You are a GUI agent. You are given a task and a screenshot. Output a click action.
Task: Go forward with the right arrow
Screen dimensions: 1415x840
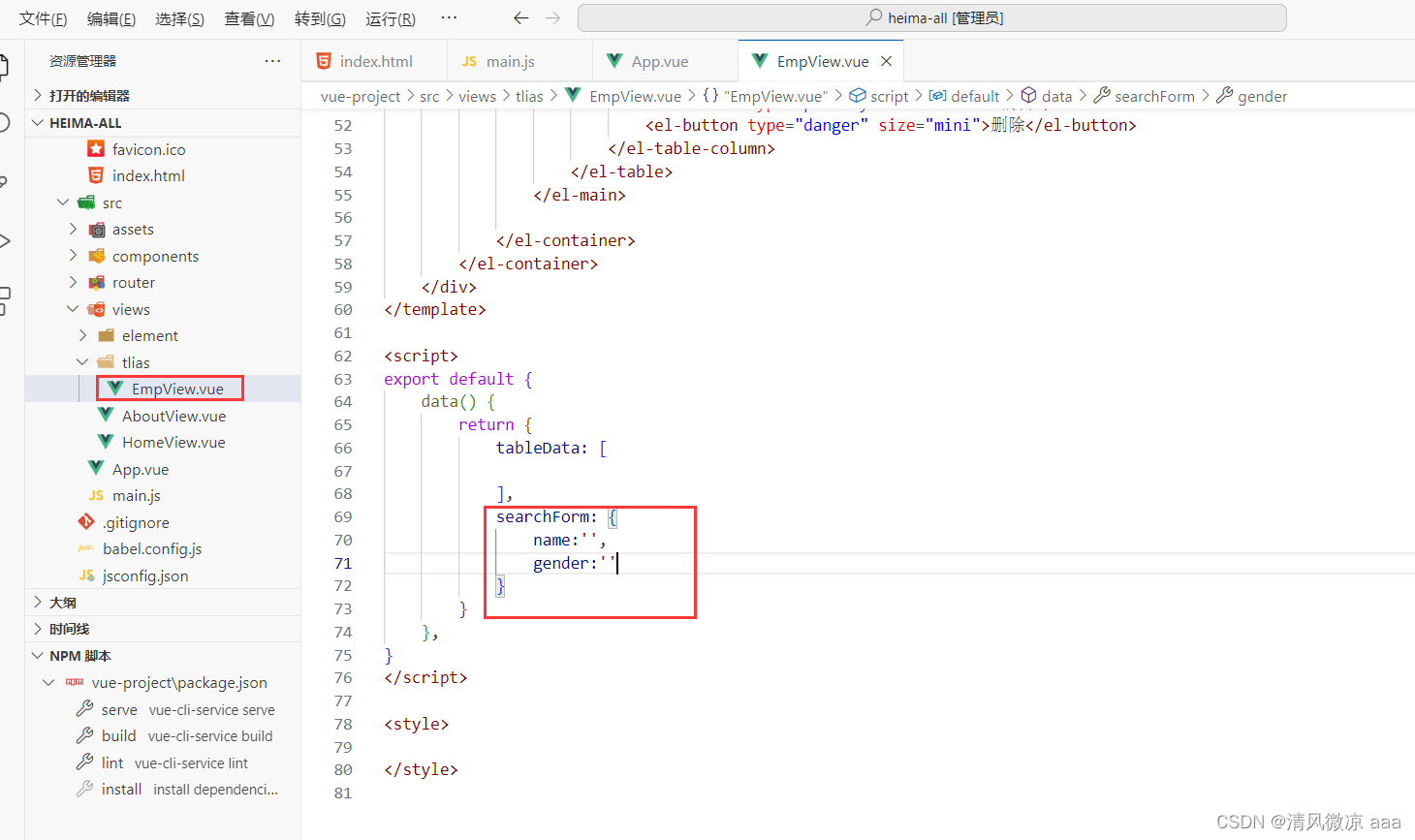[553, 17]
